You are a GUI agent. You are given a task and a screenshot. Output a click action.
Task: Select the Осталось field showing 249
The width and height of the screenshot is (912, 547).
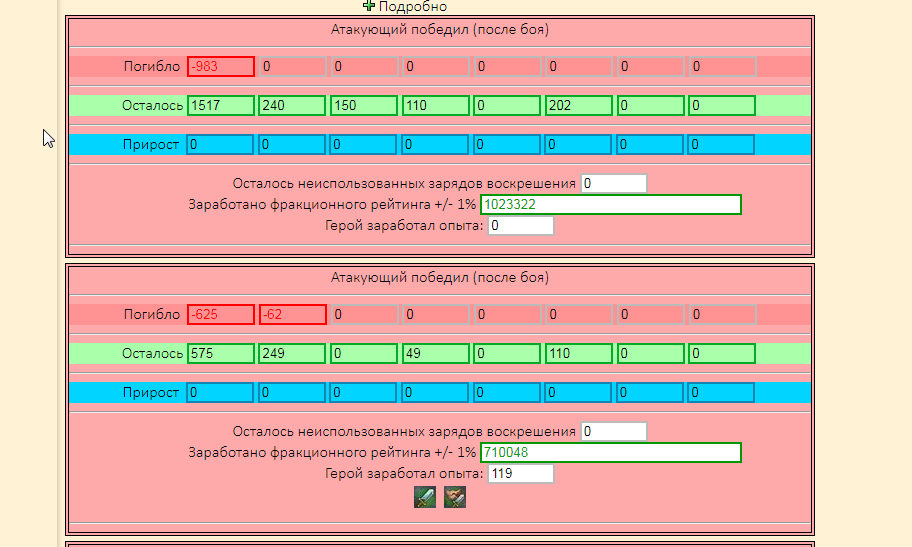tap(292, 353)
